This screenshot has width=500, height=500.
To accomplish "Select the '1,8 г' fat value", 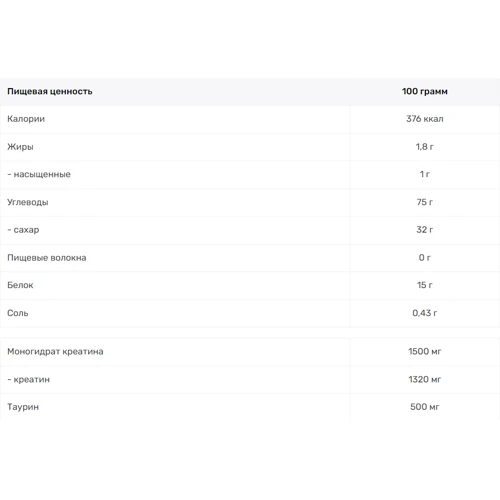I will click(x=425, y=147).
